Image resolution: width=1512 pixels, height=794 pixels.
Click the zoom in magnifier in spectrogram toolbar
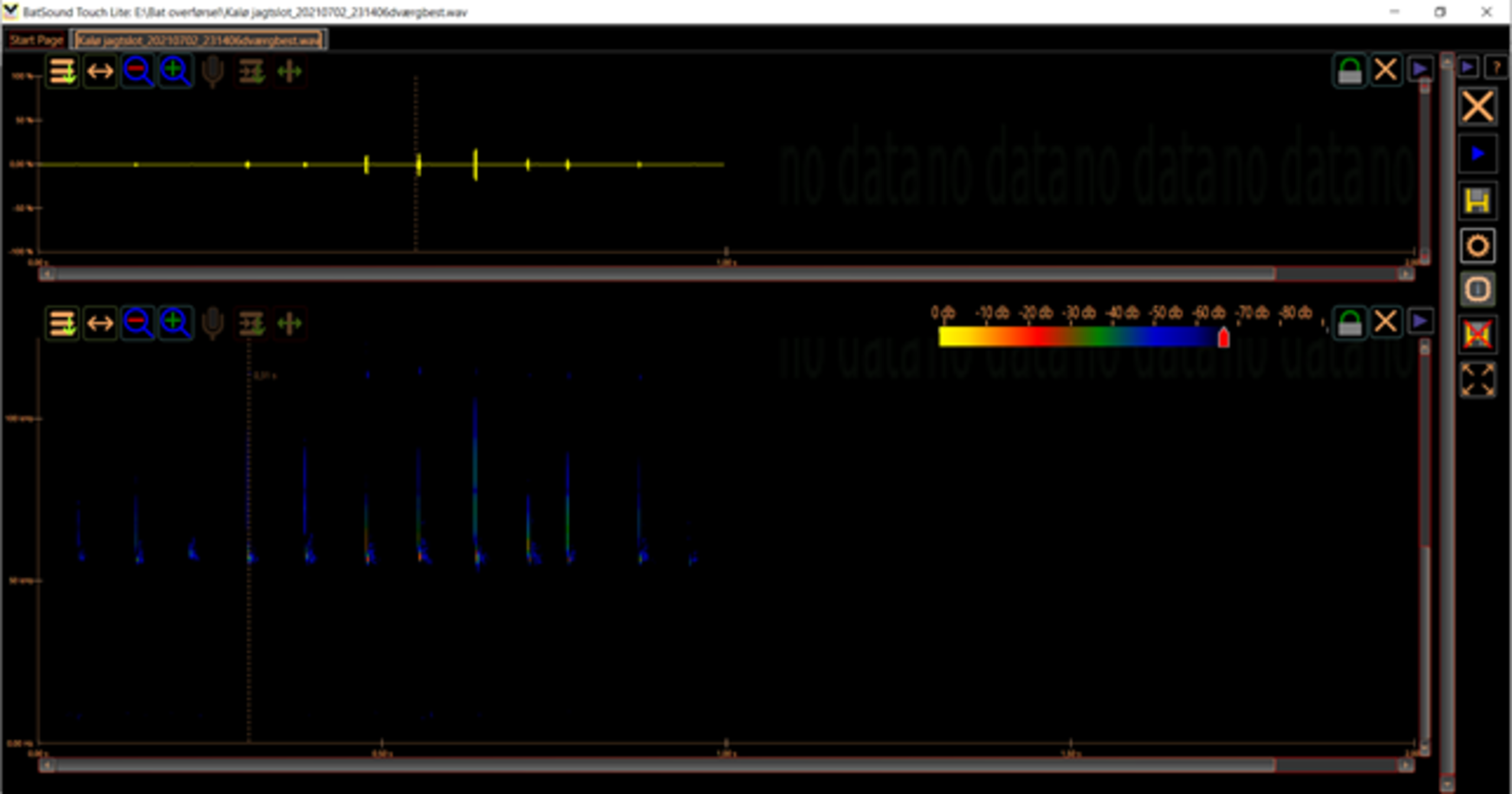pyautogui.click(x=175, y=323)
